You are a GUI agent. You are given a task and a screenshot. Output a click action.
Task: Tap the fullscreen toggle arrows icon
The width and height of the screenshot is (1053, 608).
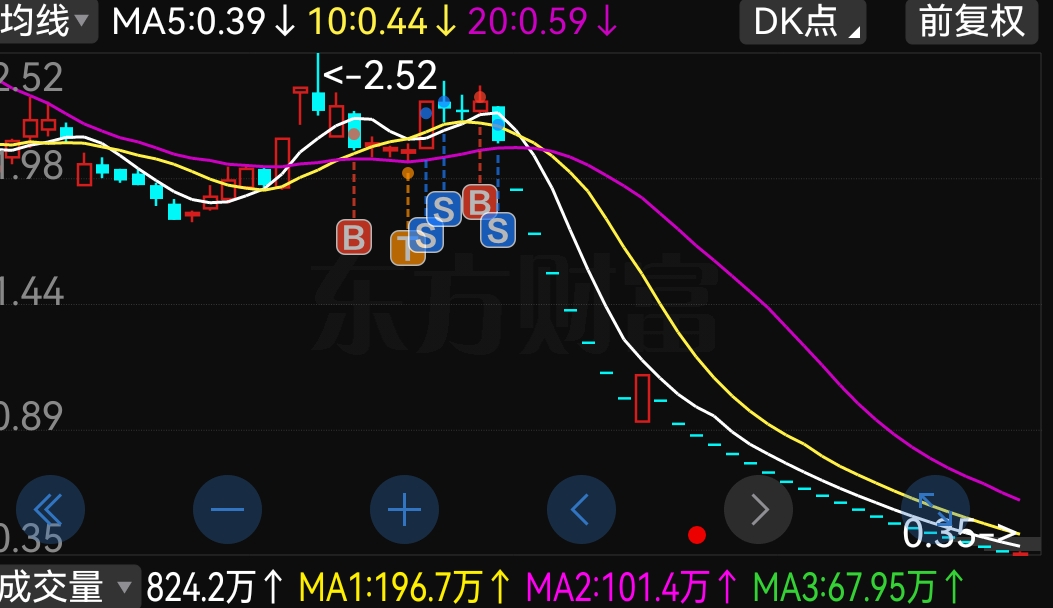click(x=935, y=510)
